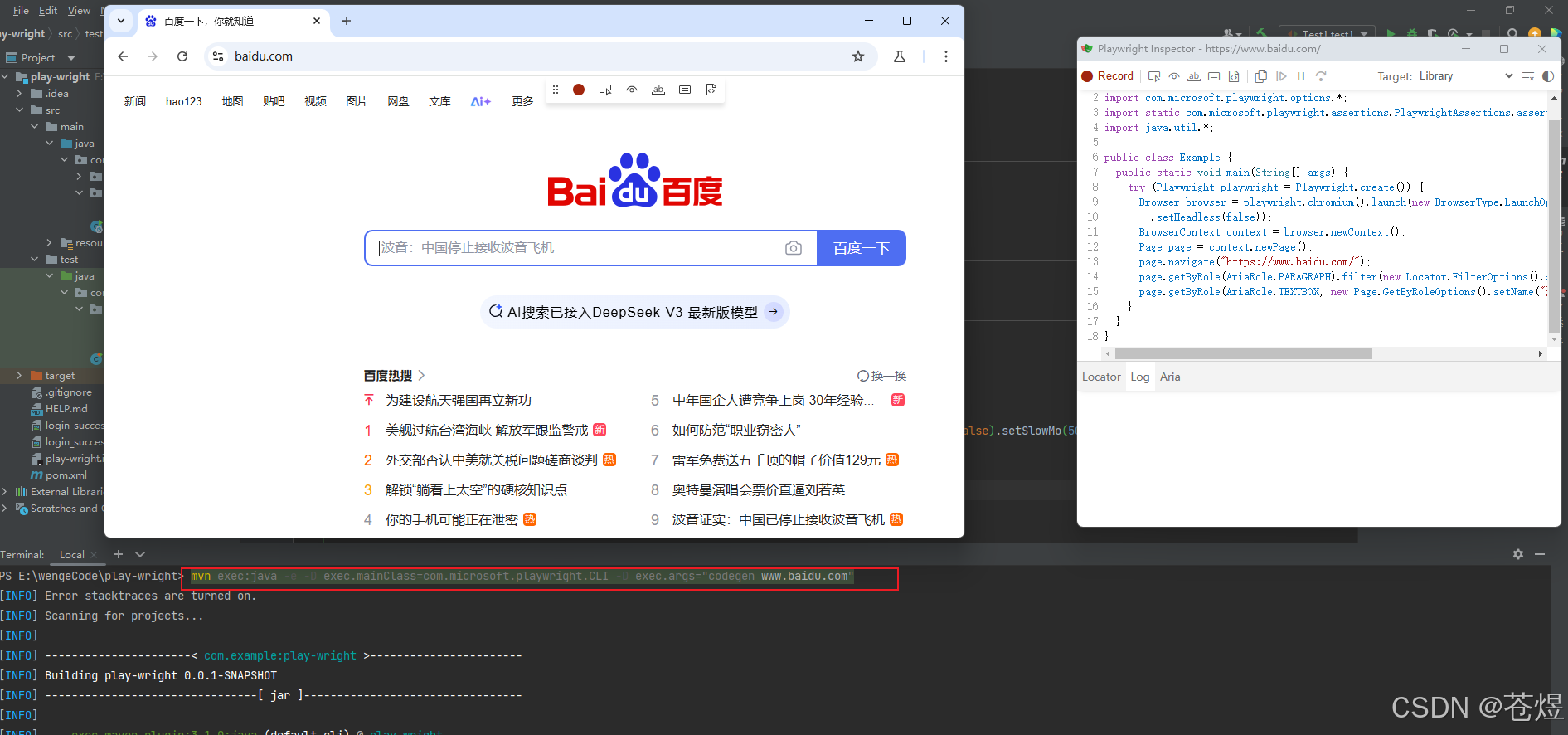Click browser overlay assert visibility eye icon
Screen dimensions: 1568x735
pyautogui.click(x=632, y=90)
